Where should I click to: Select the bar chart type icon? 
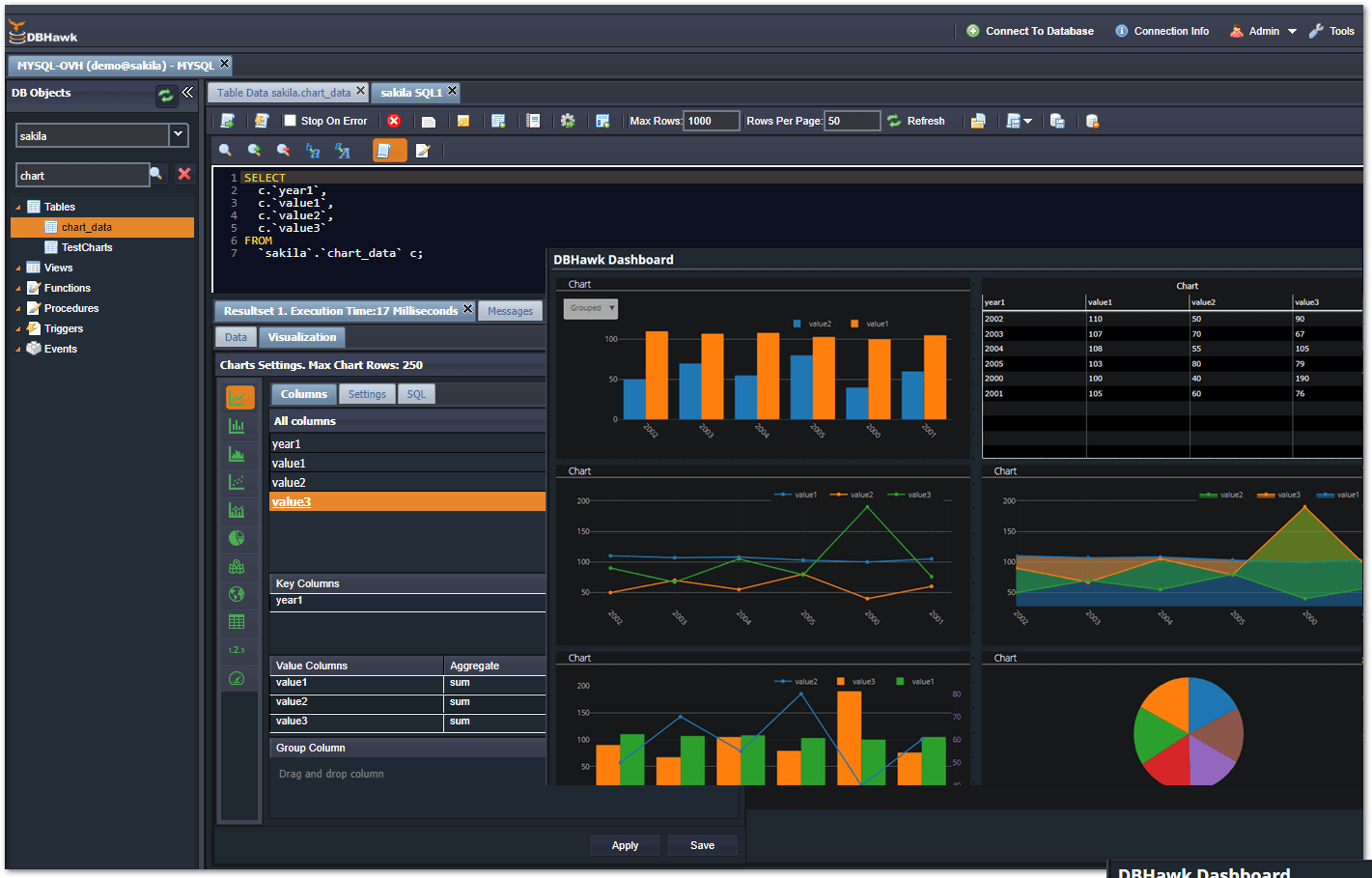click(237, 425)
